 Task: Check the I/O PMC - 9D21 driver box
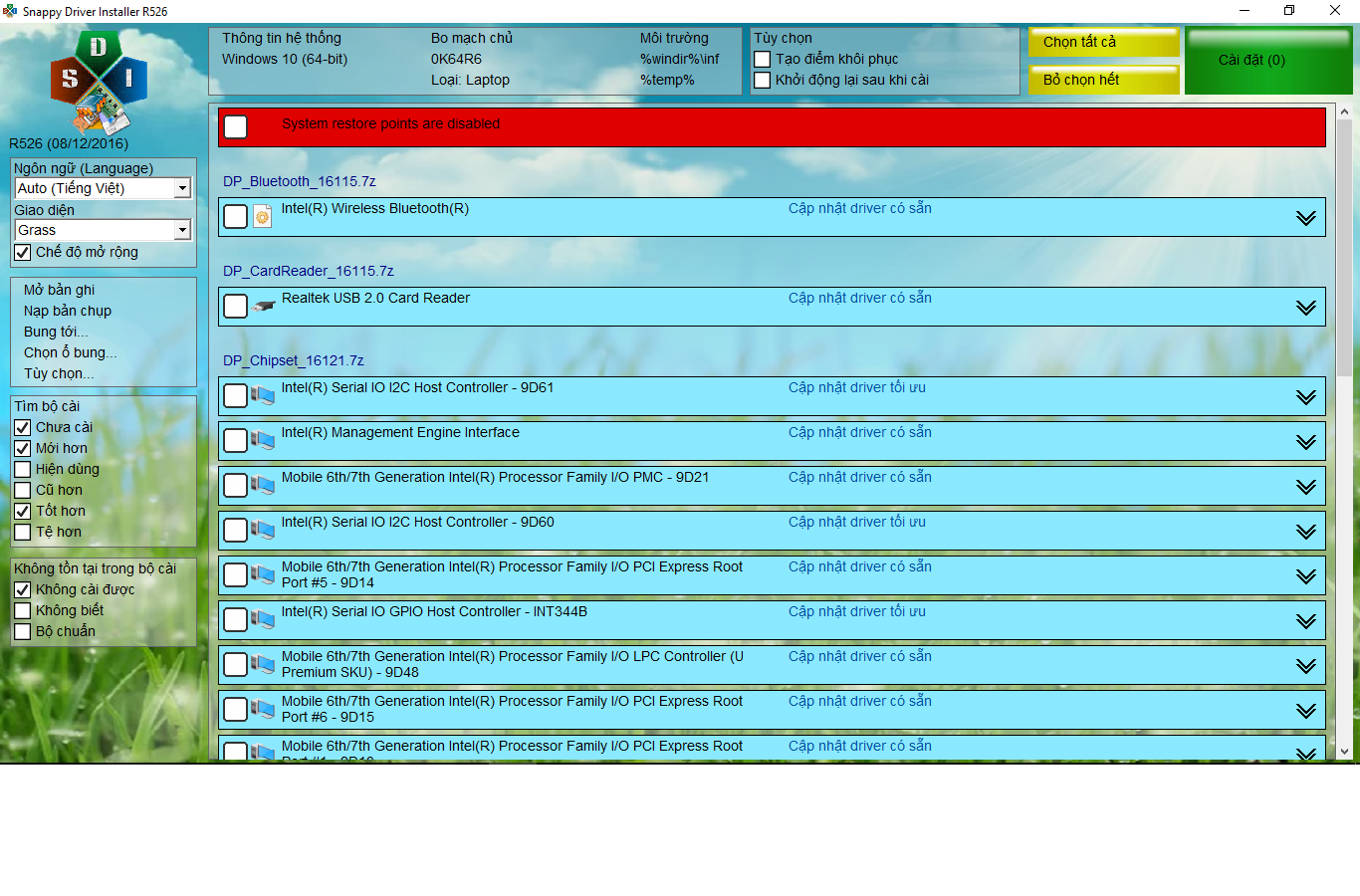tap(236, 486)
